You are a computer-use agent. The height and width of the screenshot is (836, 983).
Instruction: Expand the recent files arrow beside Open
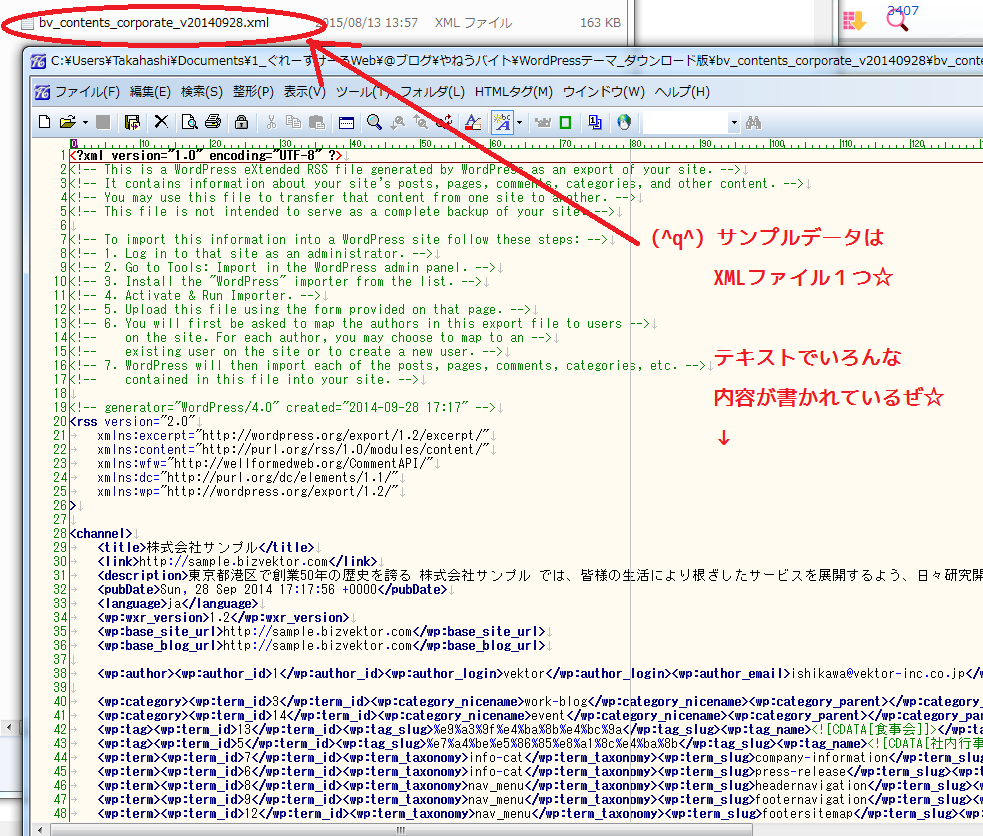(85, 122)
